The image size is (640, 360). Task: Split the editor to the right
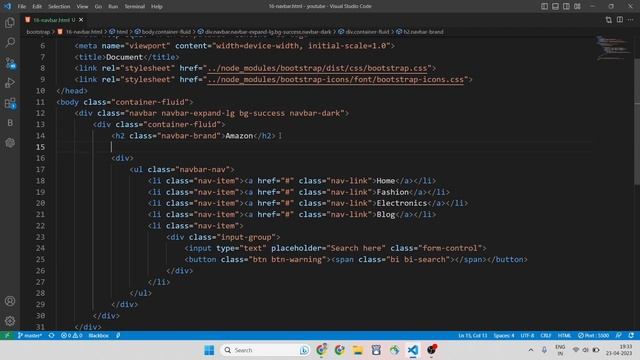coord(620,20)
